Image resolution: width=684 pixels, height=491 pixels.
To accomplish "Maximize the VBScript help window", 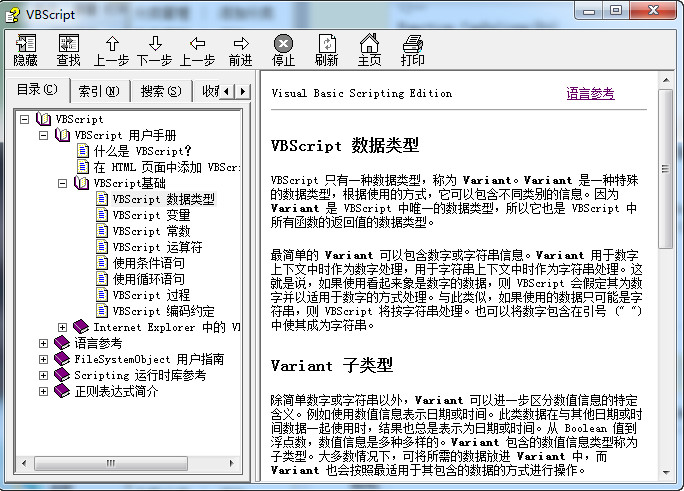I will [616, 10].
